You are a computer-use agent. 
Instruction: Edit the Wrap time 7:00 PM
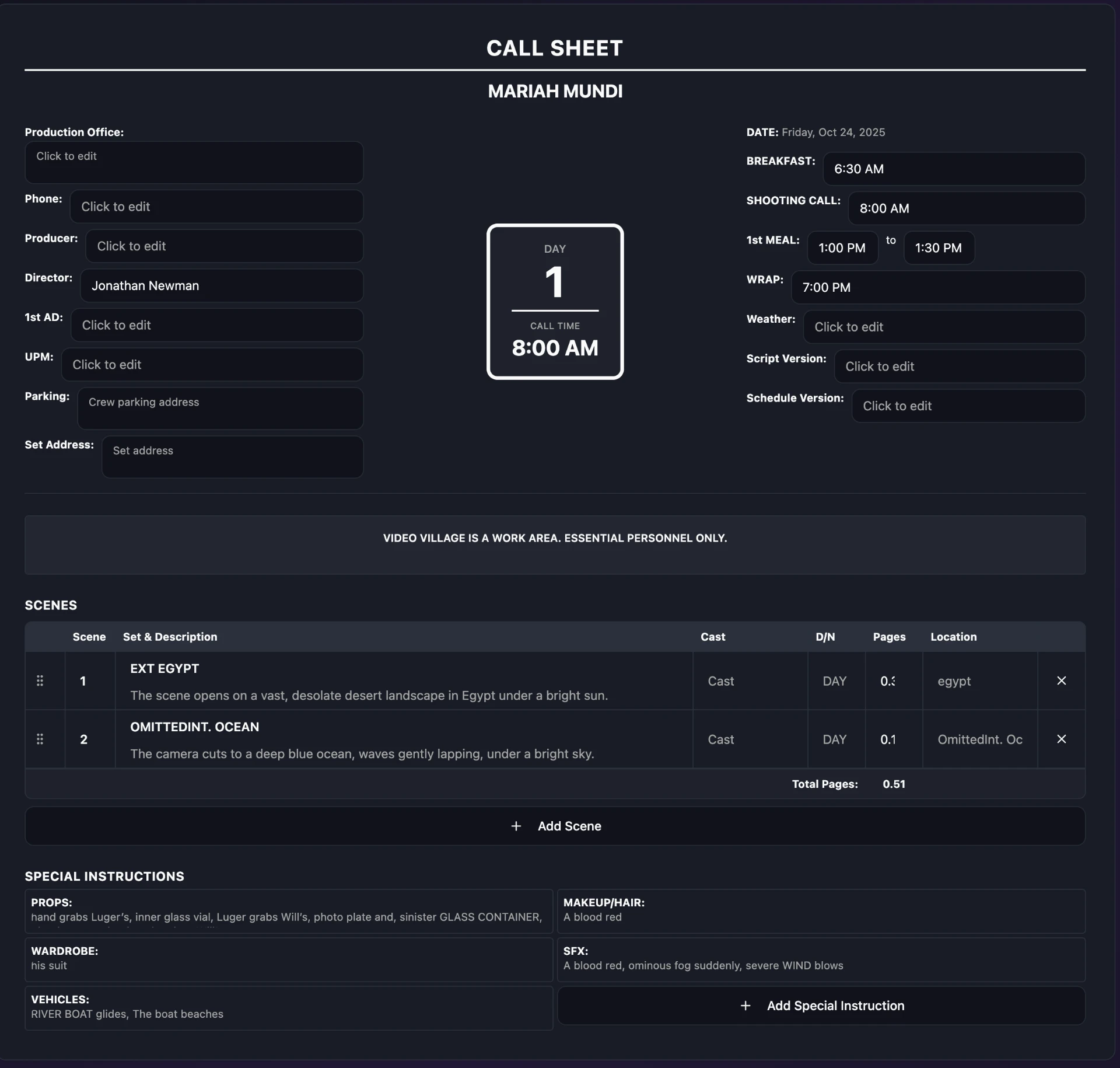click(x=938, y=287)
